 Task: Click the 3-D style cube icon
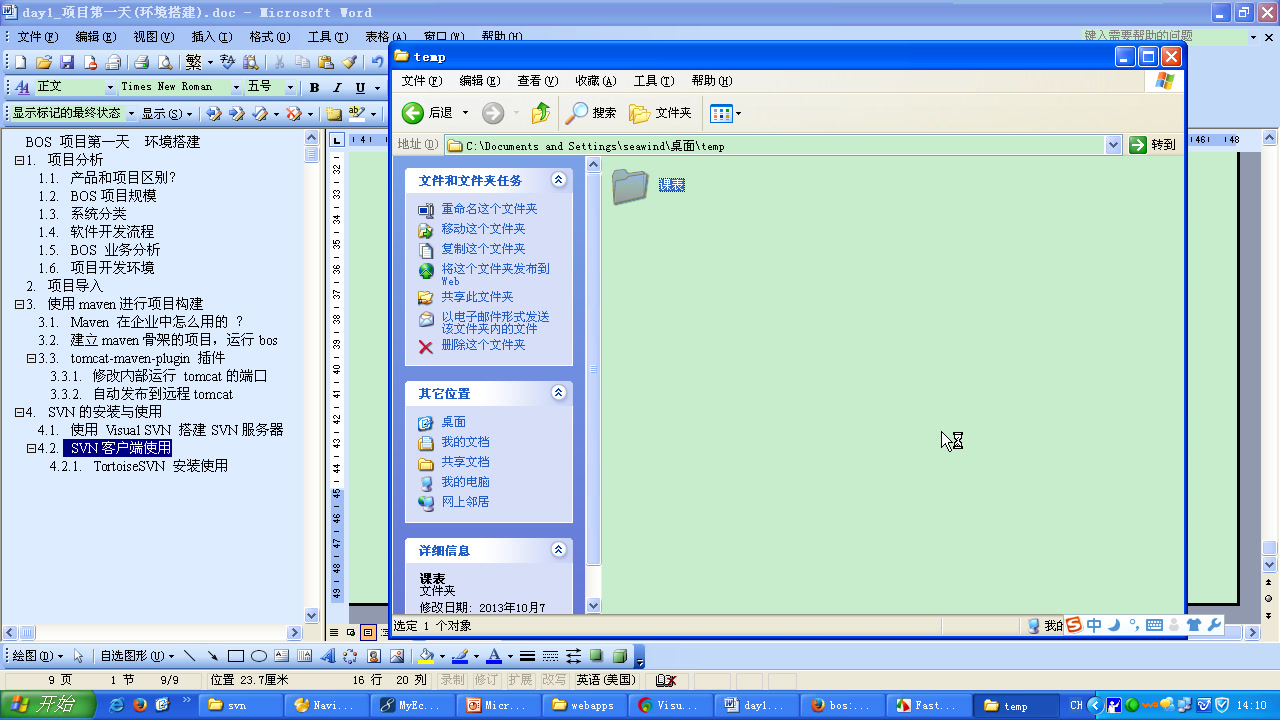(620, 656)
